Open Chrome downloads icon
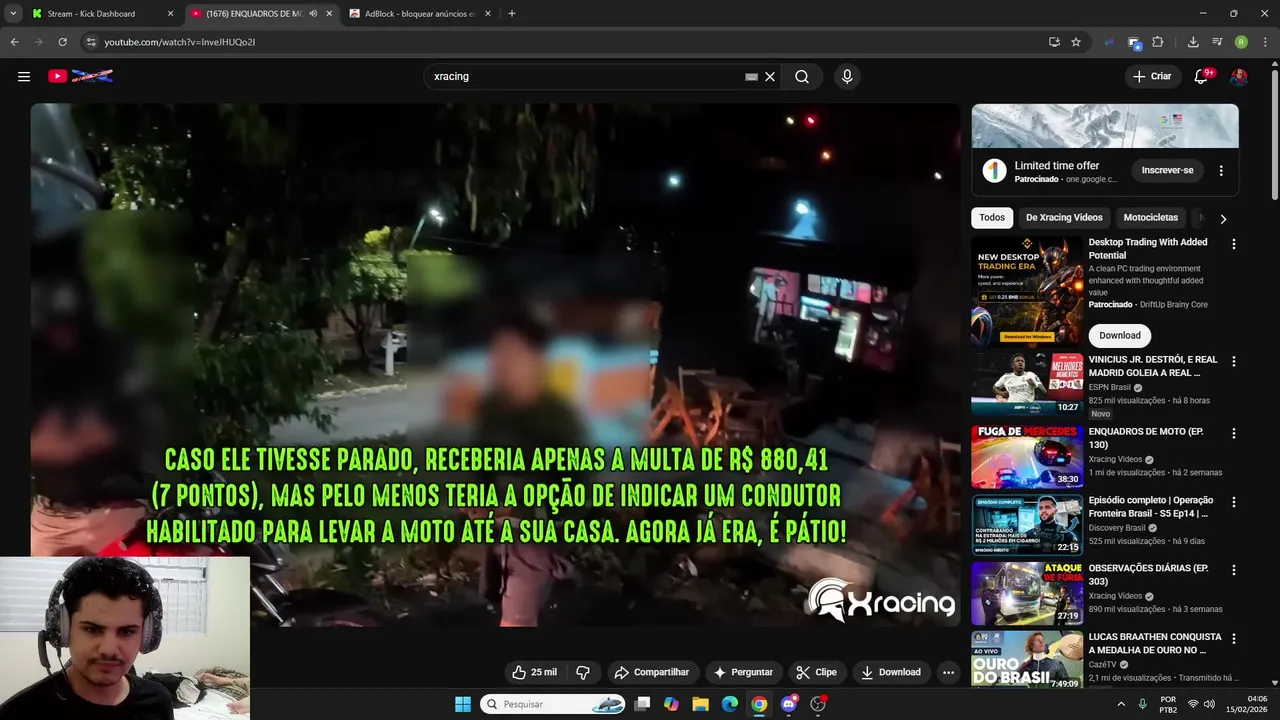The width and height of the screenshot is (1280, 720). click(x=1193, y=42)
